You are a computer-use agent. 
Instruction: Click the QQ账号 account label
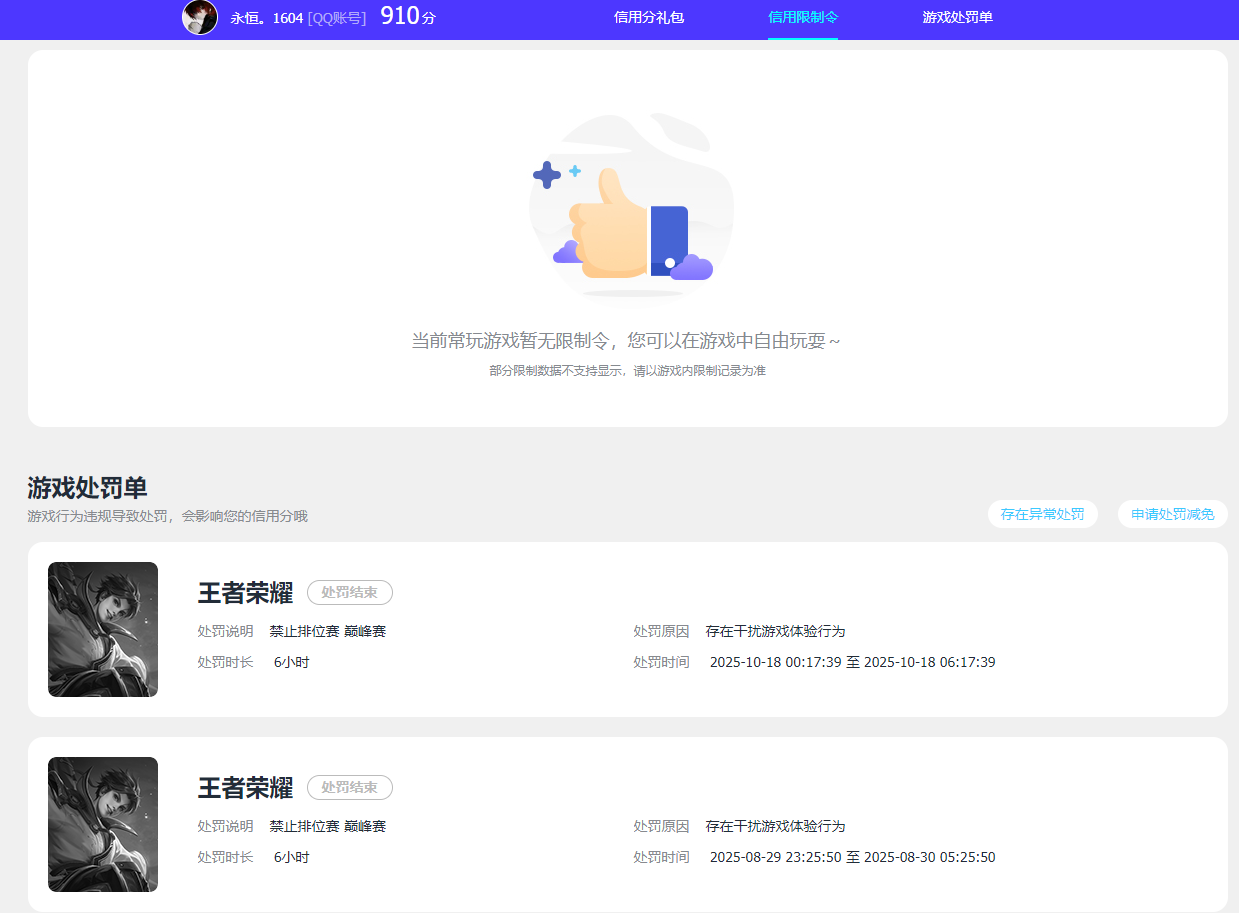click(x=336, y=19)
